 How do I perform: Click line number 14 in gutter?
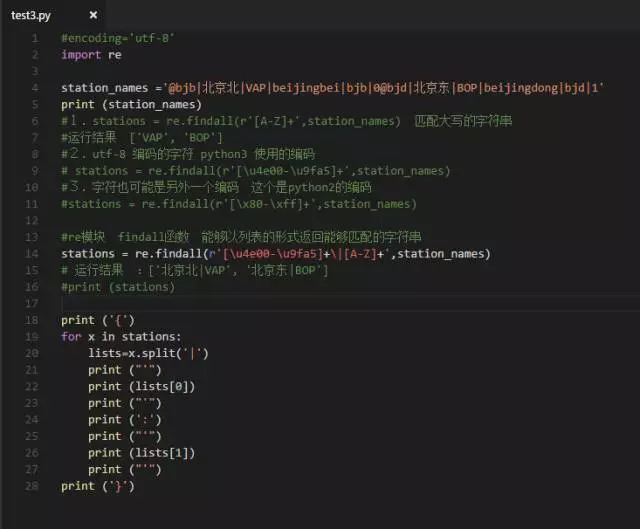32,254
